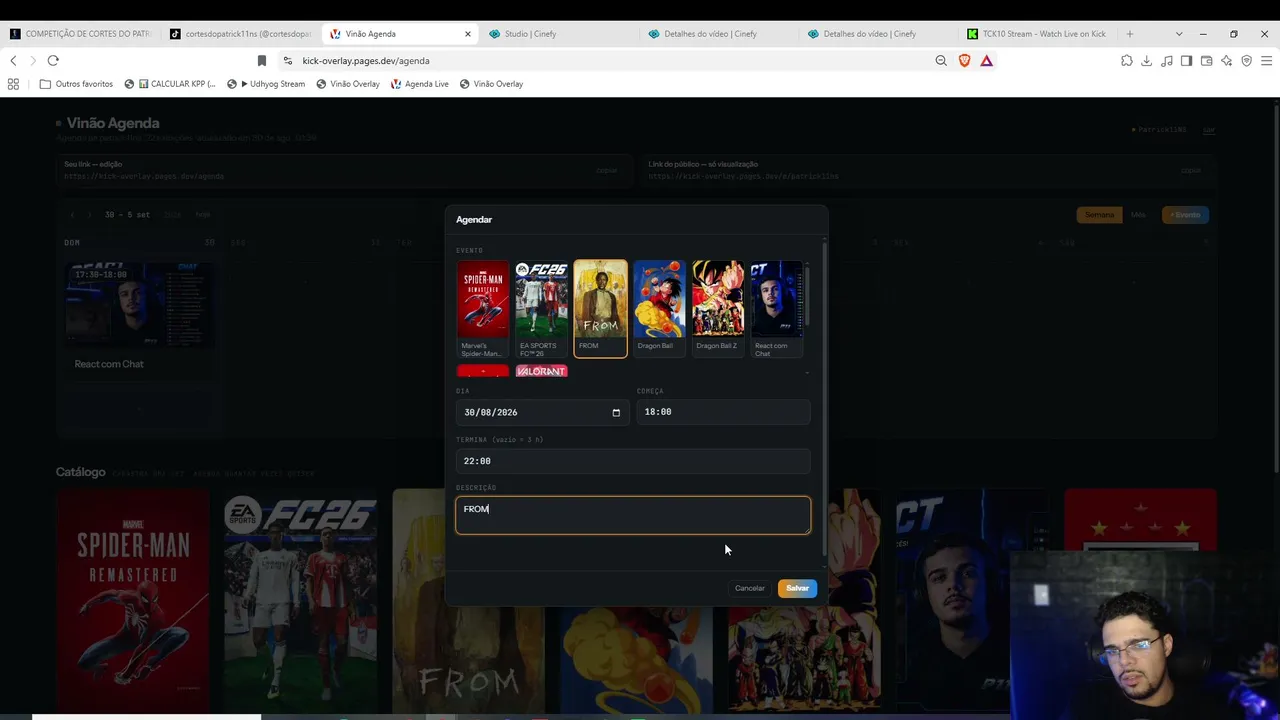Cancel the Agendar dialog
Screen dimensions: 1280x720
[749, 588]
